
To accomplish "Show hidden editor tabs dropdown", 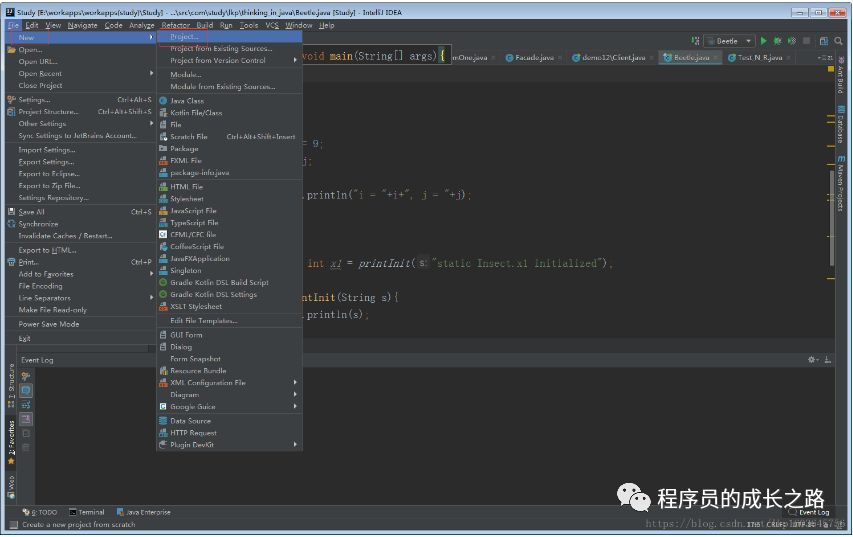I will [x=824, y=57].
